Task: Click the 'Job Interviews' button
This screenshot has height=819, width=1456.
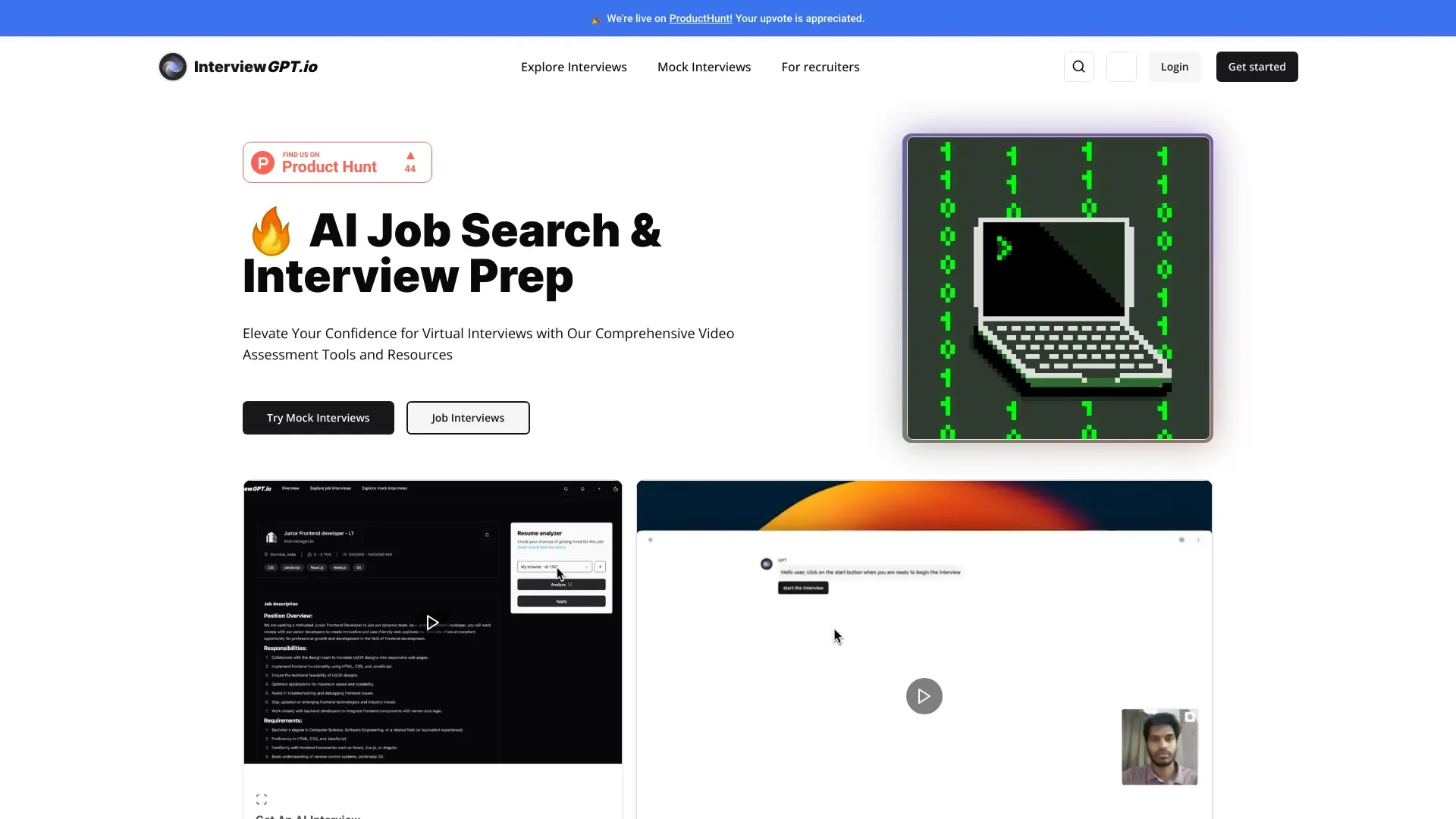Action: [468, 418]
